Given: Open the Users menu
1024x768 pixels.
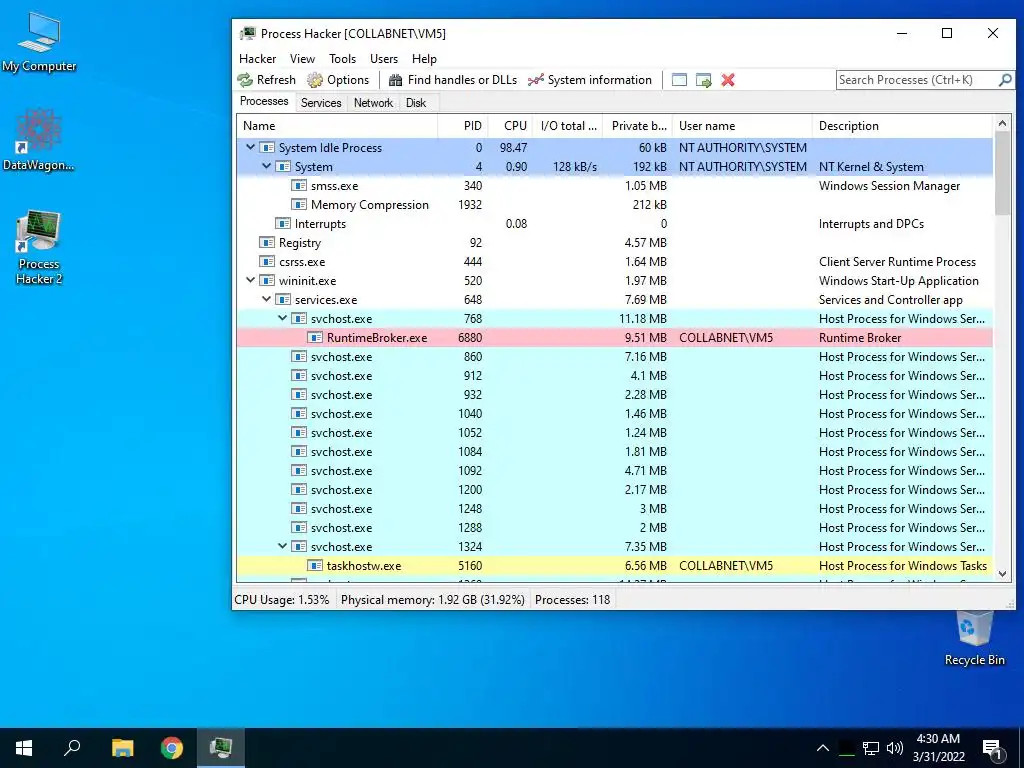Looking at the screenshot, I should [384, 59].
